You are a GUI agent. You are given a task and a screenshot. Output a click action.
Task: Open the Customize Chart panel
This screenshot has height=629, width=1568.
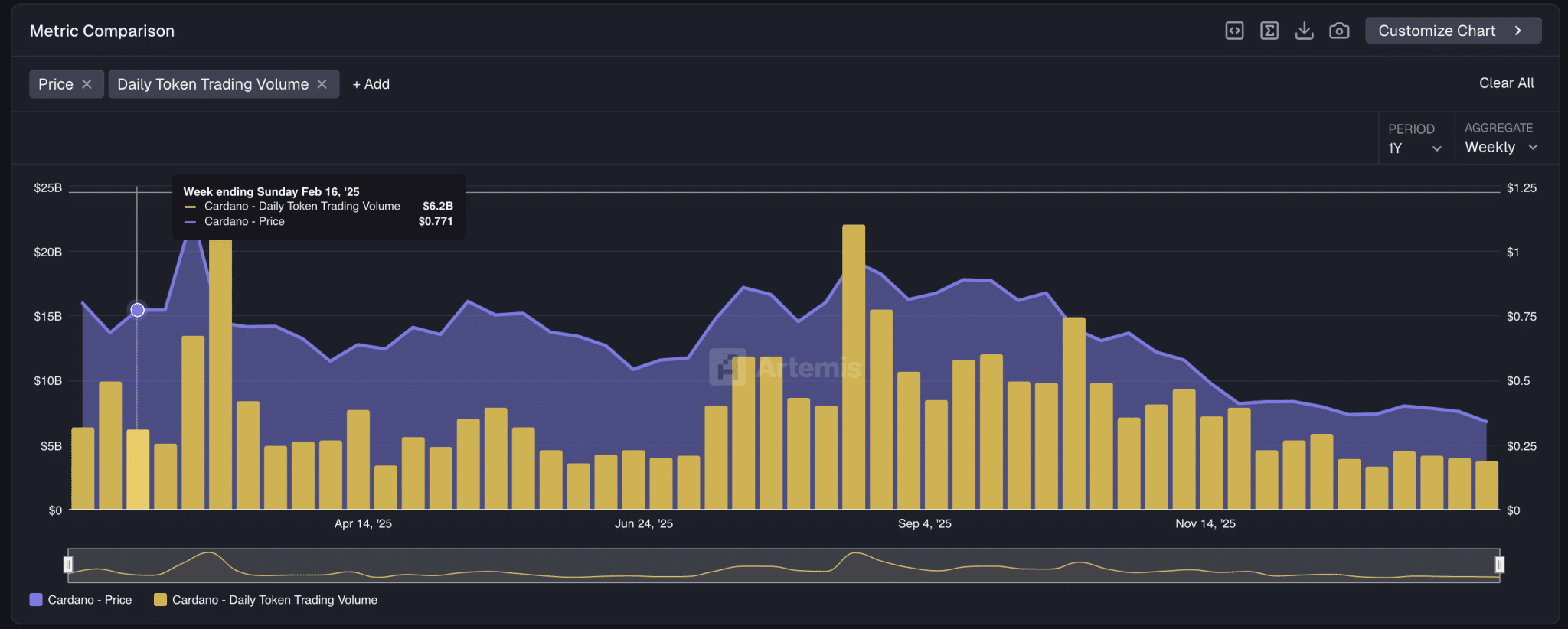click(x=1436, y=31)
